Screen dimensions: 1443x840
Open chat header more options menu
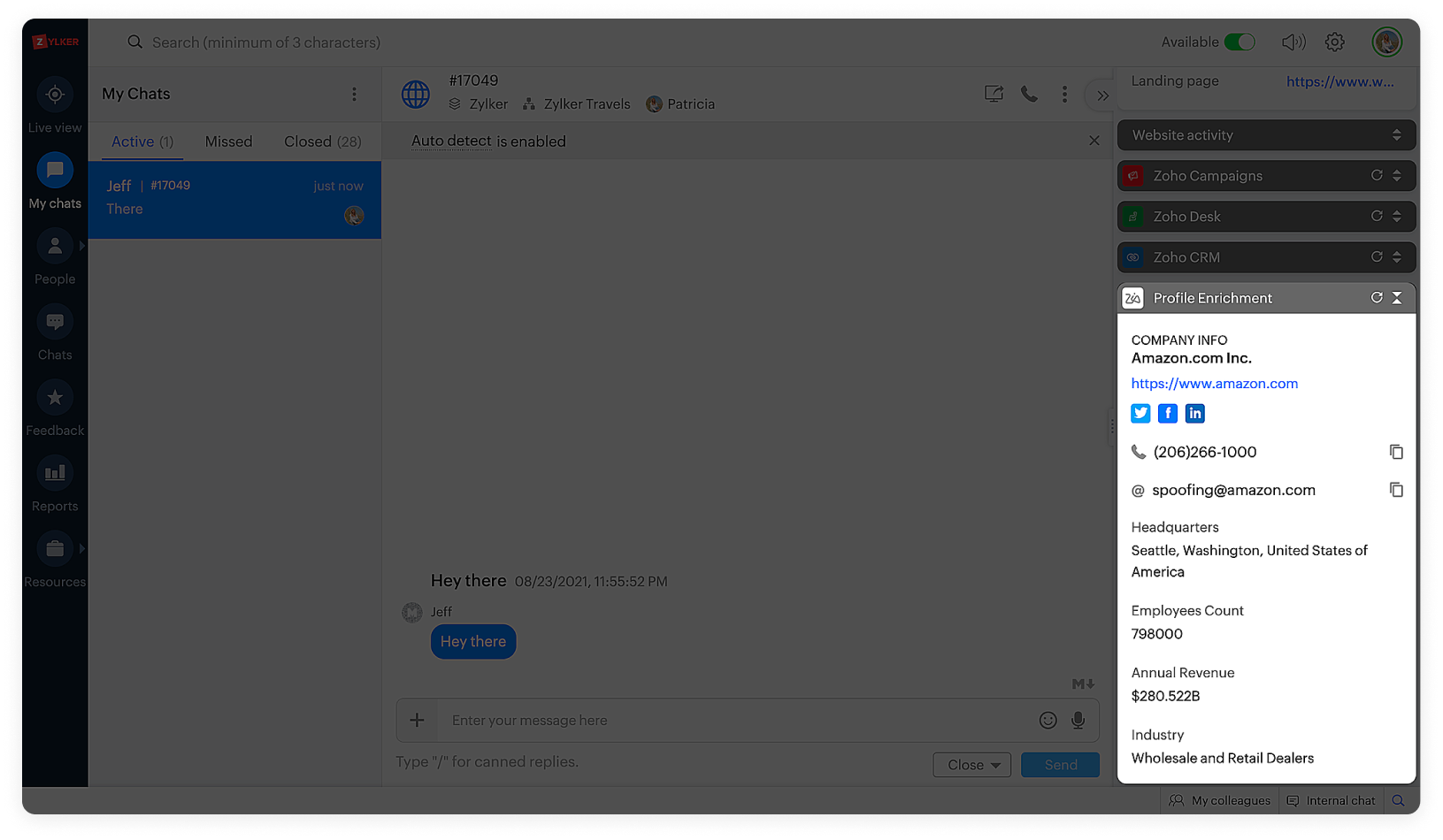point(1064,94)
